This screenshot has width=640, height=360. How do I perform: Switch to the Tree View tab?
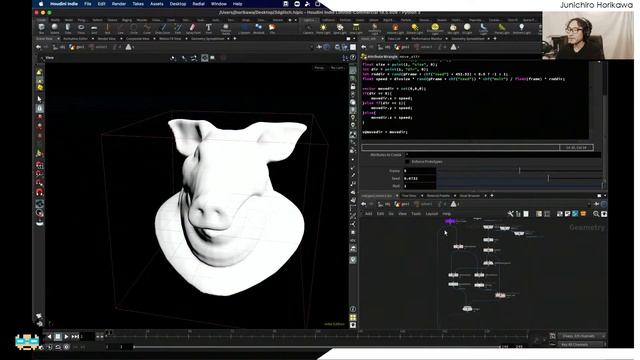[x=409, y=196]
